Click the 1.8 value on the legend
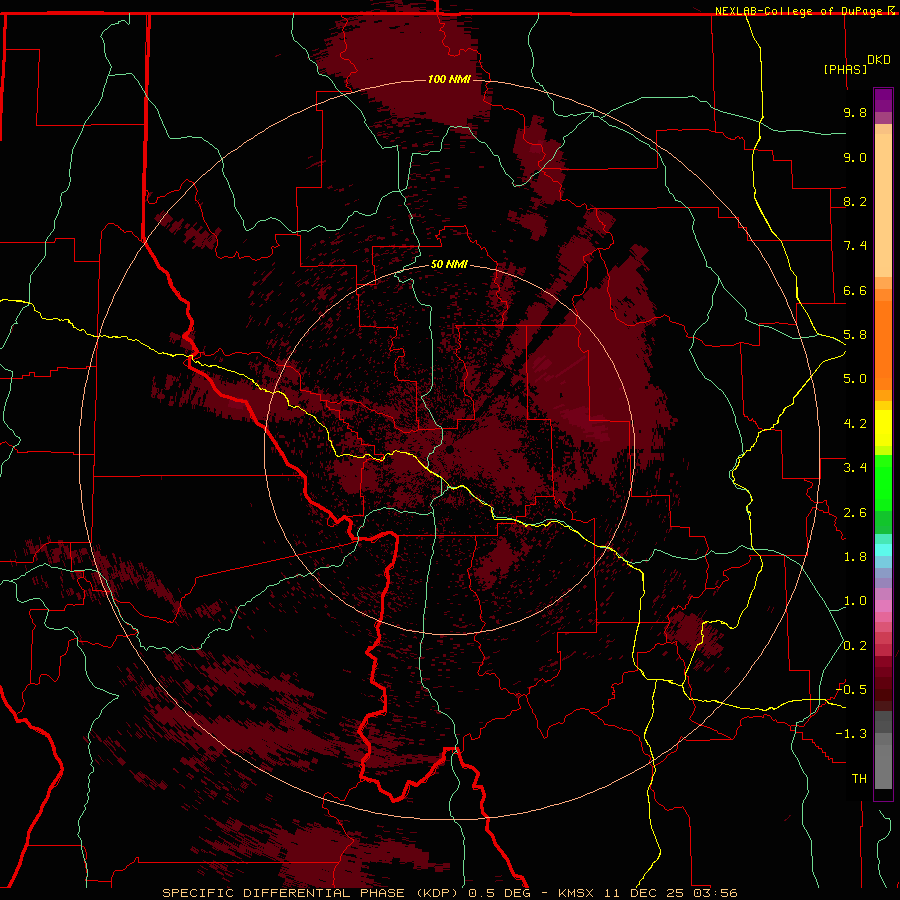The width and height of the screenshot is (900, 900). click(855, 557)
